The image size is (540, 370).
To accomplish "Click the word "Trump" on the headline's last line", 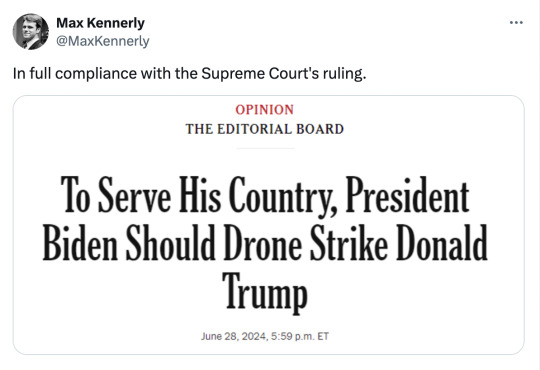I will (x=264, y=291).
